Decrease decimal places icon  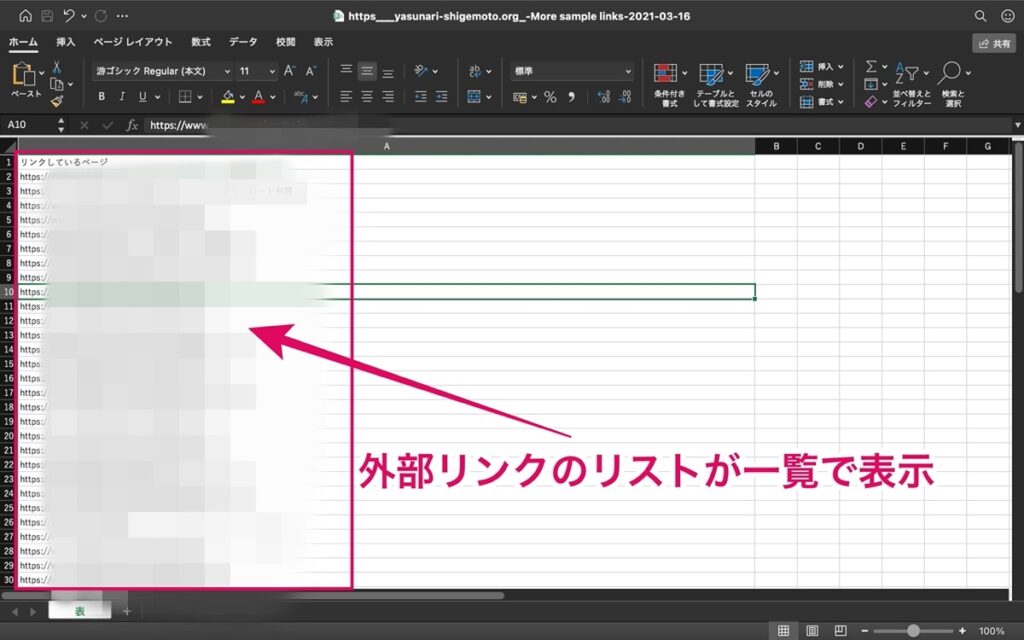(x=625, y=97)
